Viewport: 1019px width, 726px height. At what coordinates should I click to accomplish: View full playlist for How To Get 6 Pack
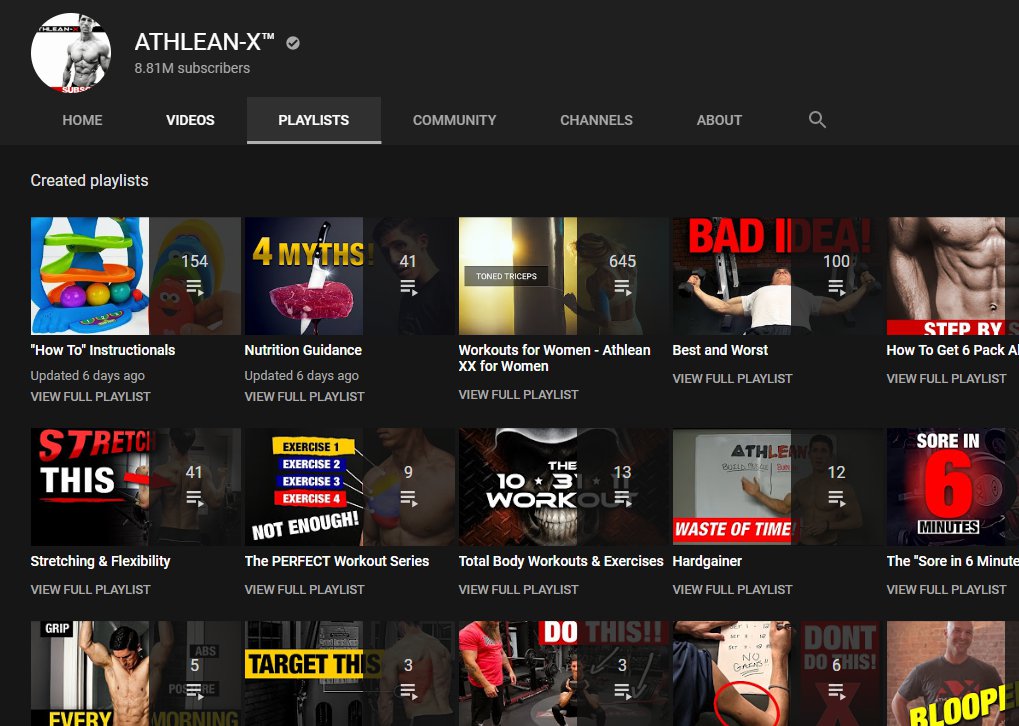pyautogui.click(x=946, y=378)
